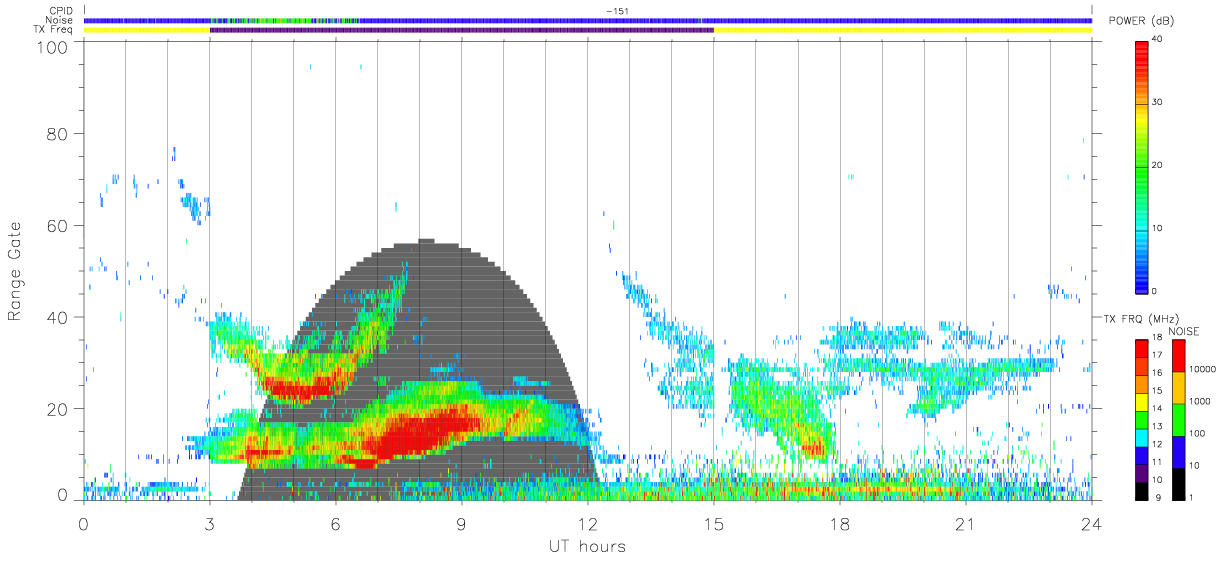Pick the green 13-14 MHz TX FRQ swatch

(x=1140, y=419)
